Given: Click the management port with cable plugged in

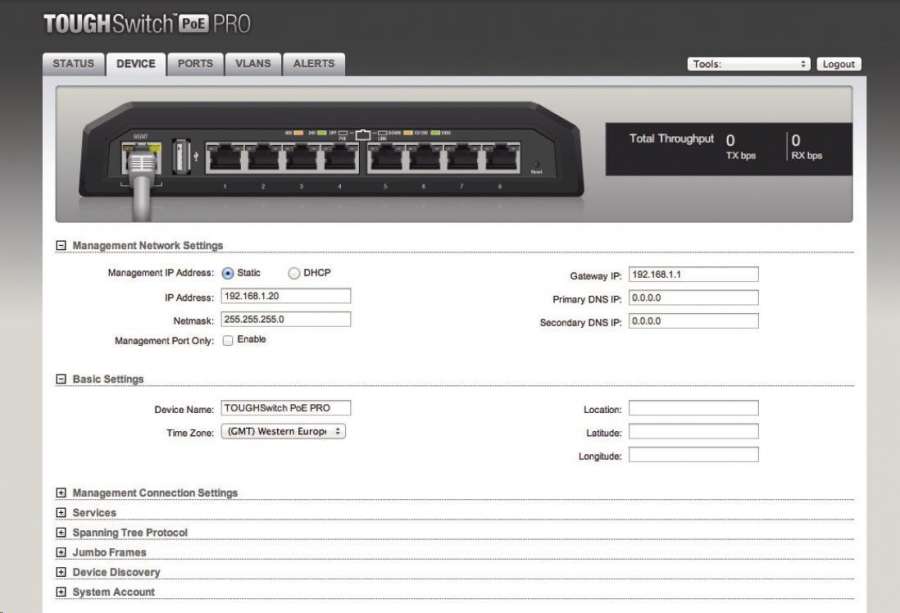Looking at the screenshot, I should click(141, 158).
